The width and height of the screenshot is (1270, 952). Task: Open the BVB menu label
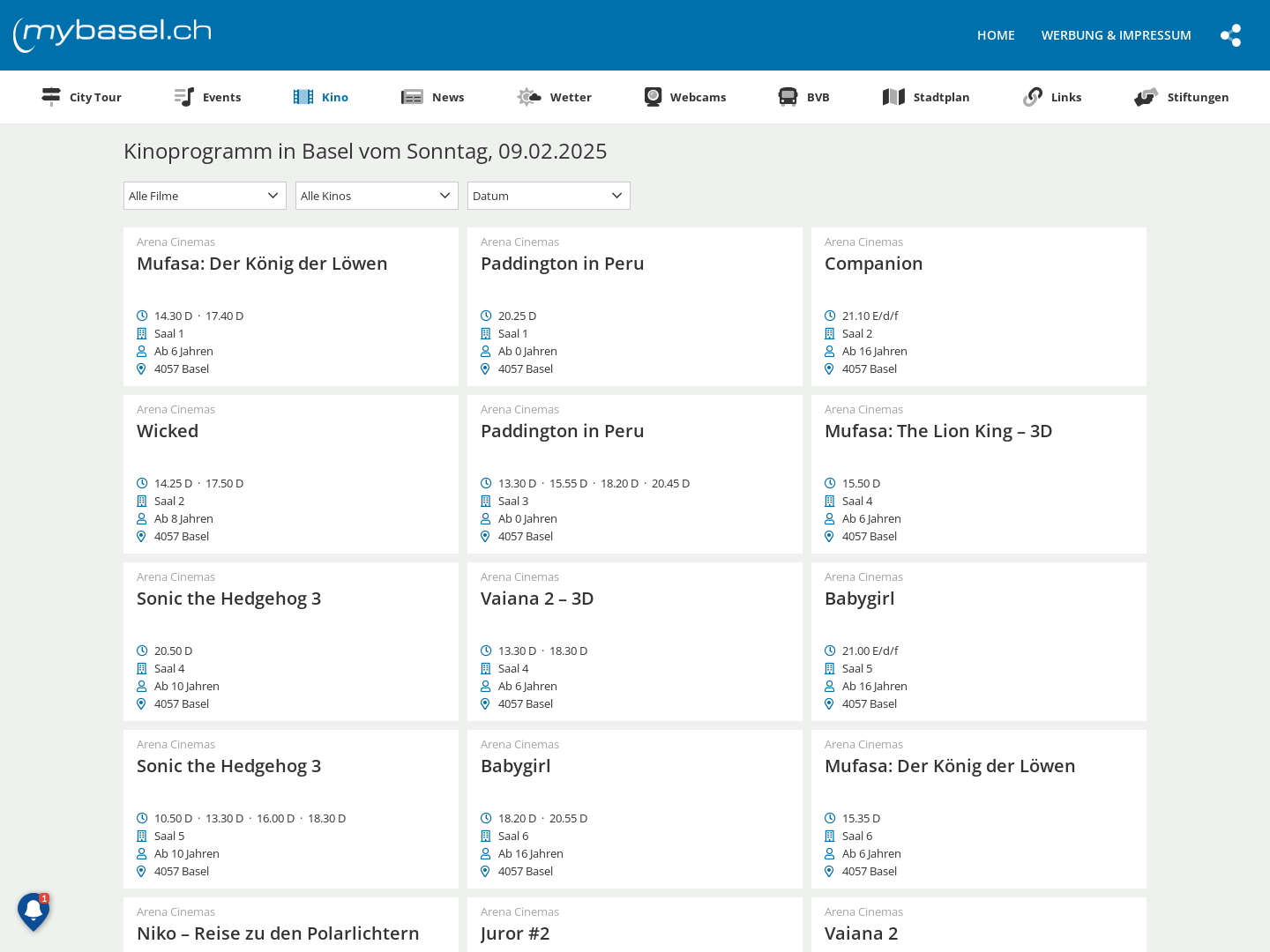click(x=818, y=97)
